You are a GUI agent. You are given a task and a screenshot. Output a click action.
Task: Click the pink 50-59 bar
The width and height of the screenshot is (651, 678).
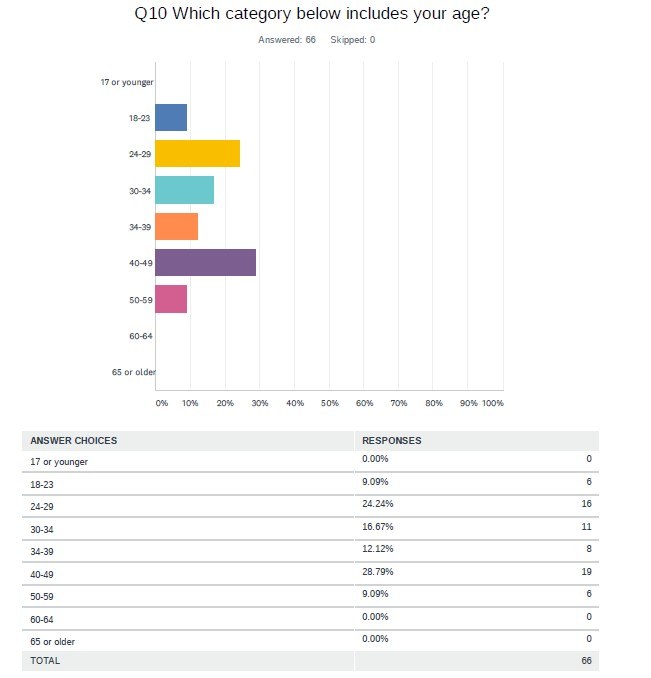[171, 299]
